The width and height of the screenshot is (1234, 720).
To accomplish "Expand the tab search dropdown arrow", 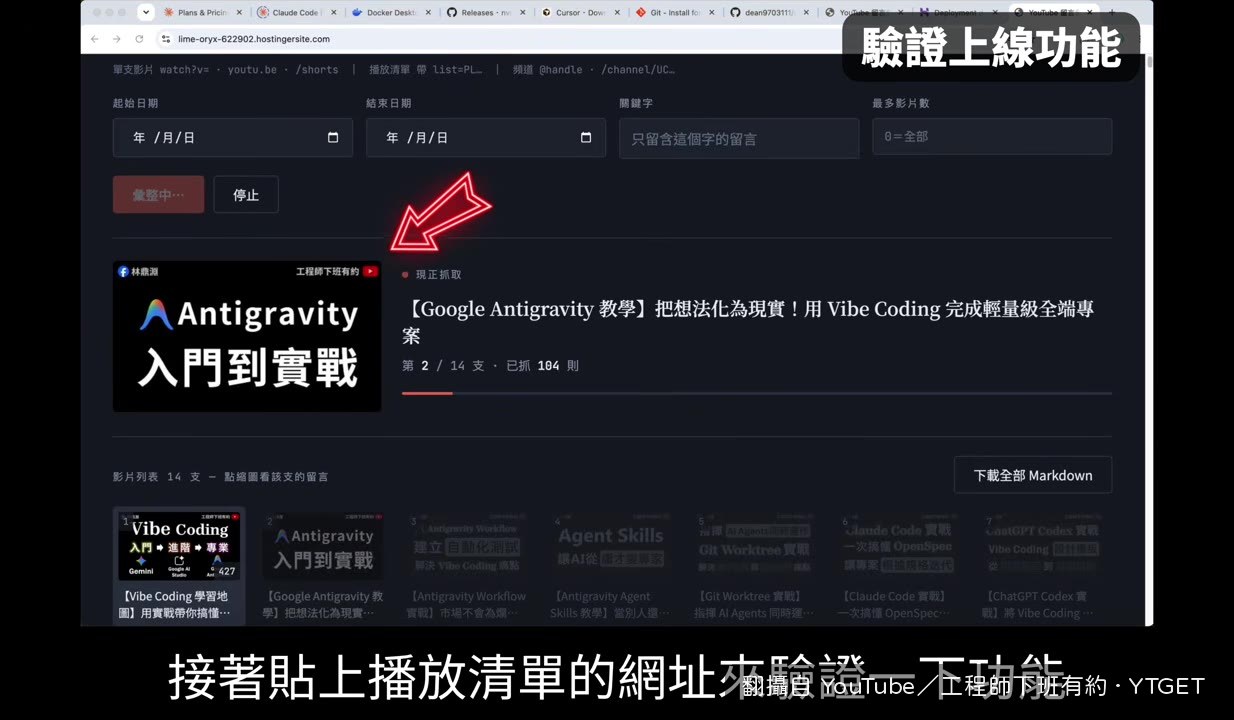I will [147, 13].
